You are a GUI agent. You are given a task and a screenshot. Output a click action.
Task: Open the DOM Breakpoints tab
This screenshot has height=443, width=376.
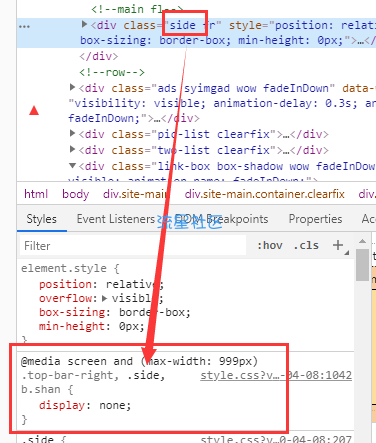(221, 219)
